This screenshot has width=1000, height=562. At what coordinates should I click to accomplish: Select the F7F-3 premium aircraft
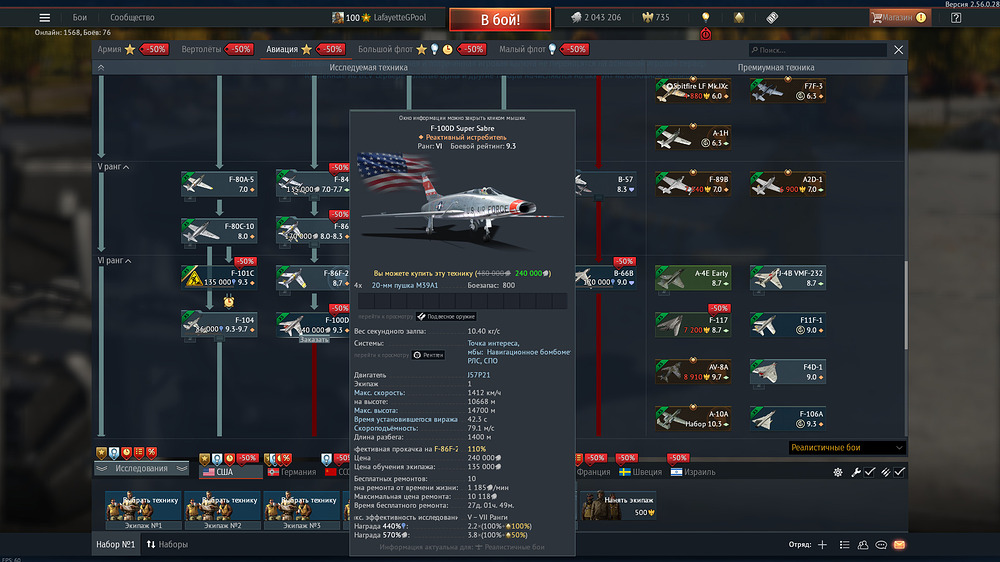coord(788,91)
